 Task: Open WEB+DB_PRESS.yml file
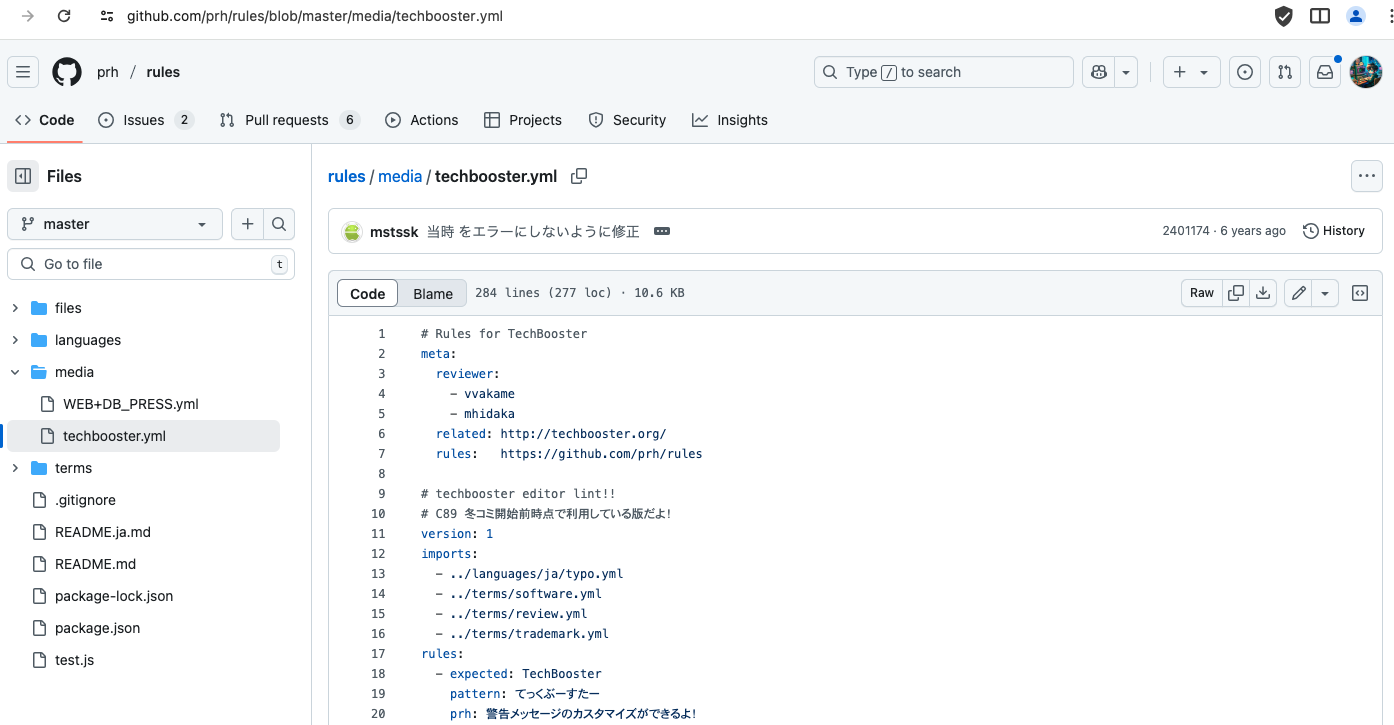[x=131, y=404]
